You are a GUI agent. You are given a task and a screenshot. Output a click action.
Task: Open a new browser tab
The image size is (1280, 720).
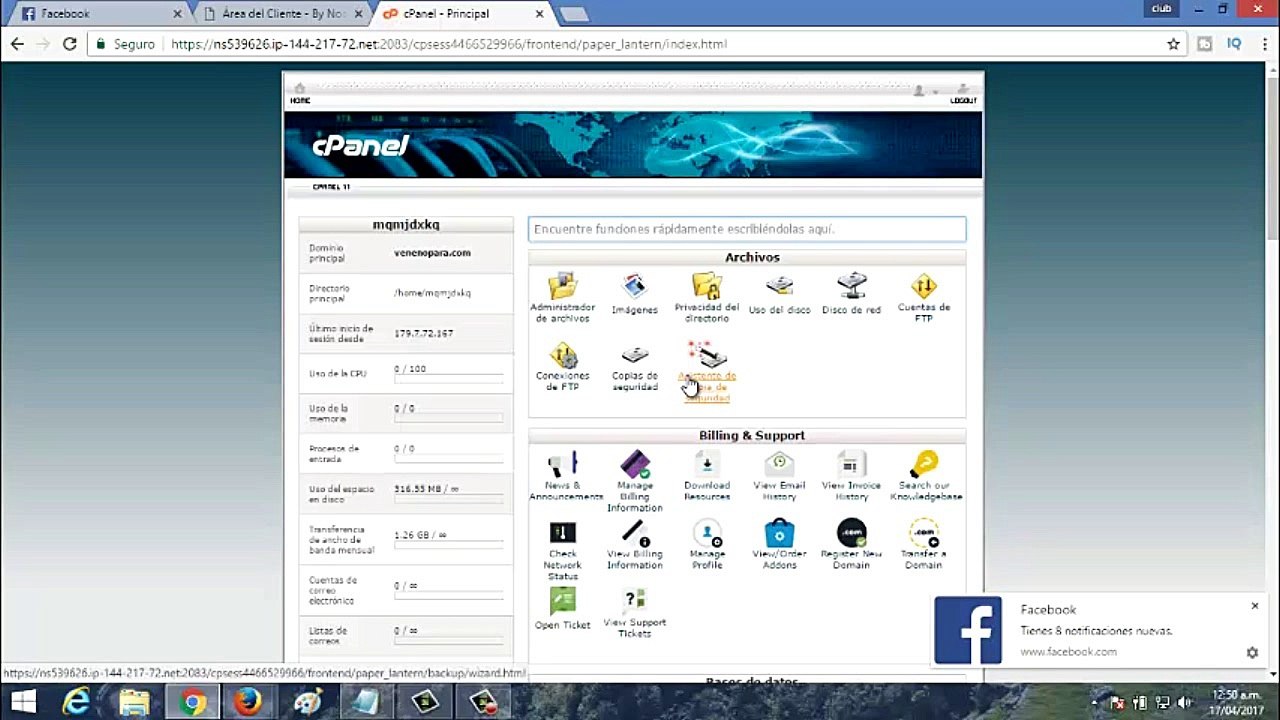point(574,14)
